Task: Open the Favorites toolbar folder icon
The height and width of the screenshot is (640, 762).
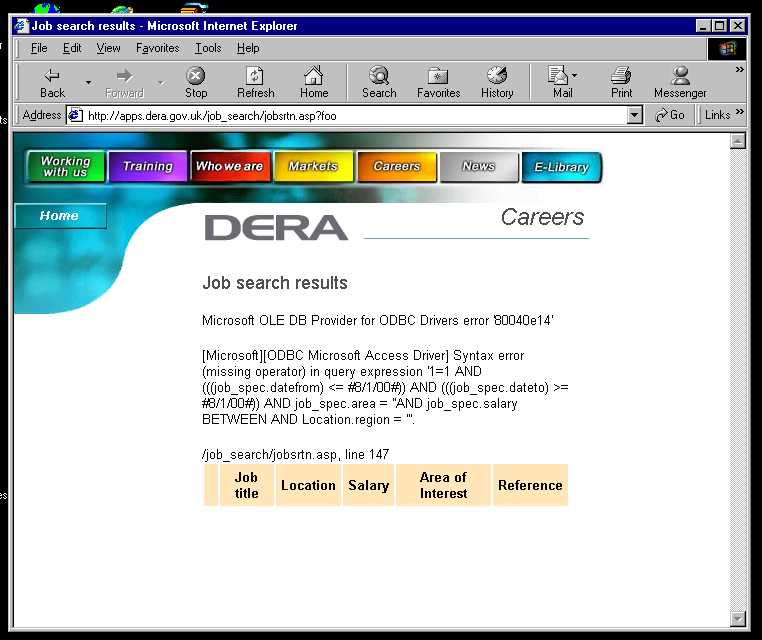Action: (438, 83)
